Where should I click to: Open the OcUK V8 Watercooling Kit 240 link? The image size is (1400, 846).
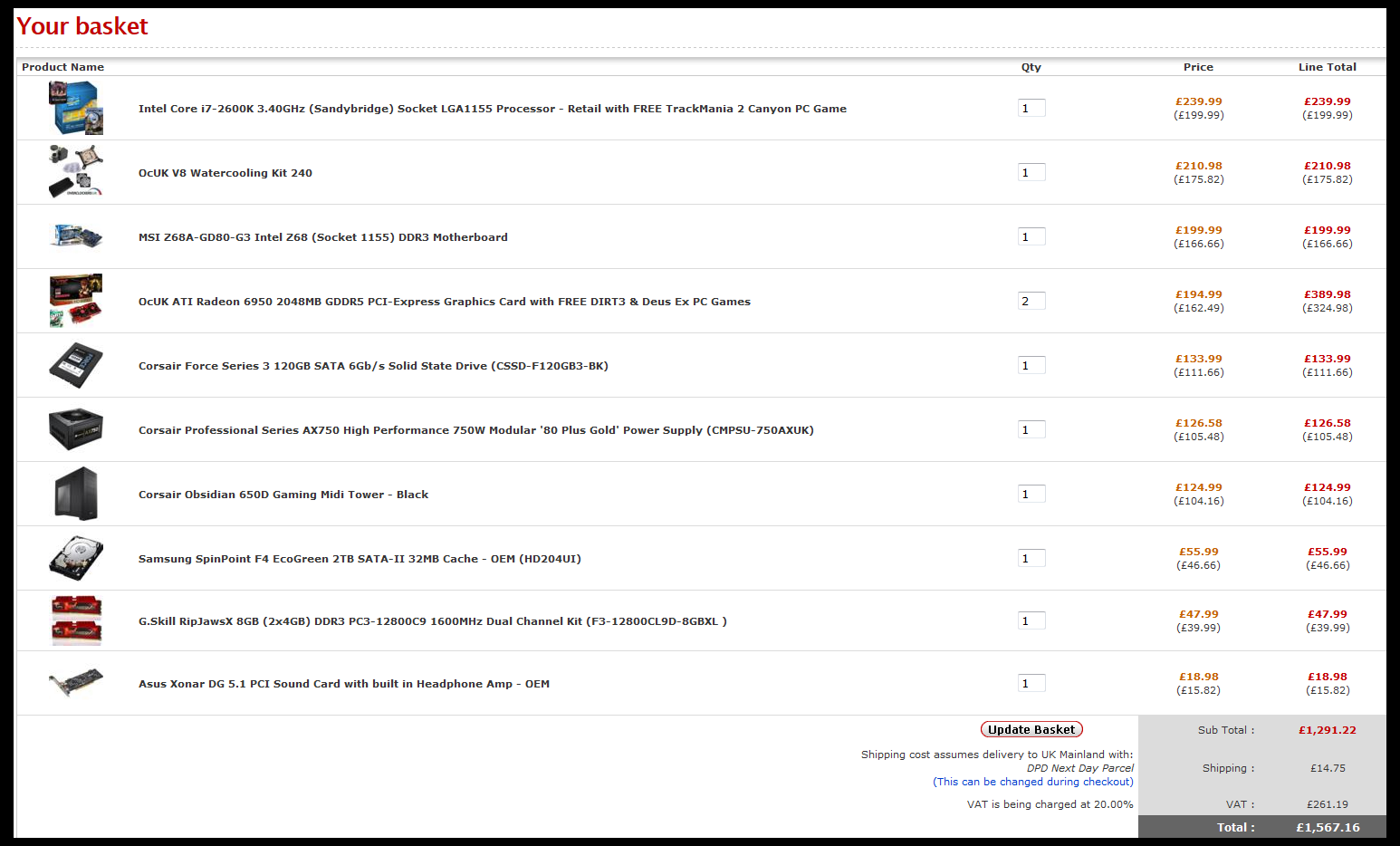point(225,173)
